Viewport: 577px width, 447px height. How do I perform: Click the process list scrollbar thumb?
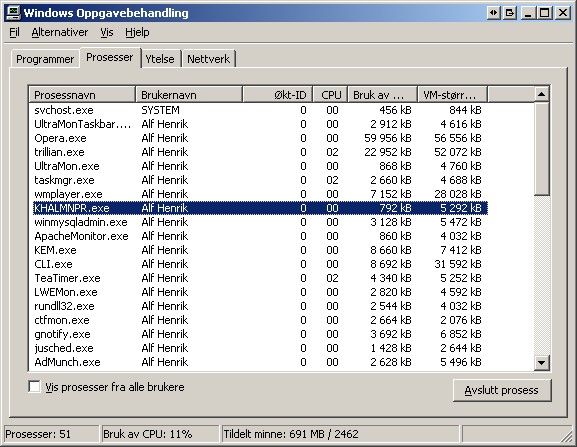[541, 149]
